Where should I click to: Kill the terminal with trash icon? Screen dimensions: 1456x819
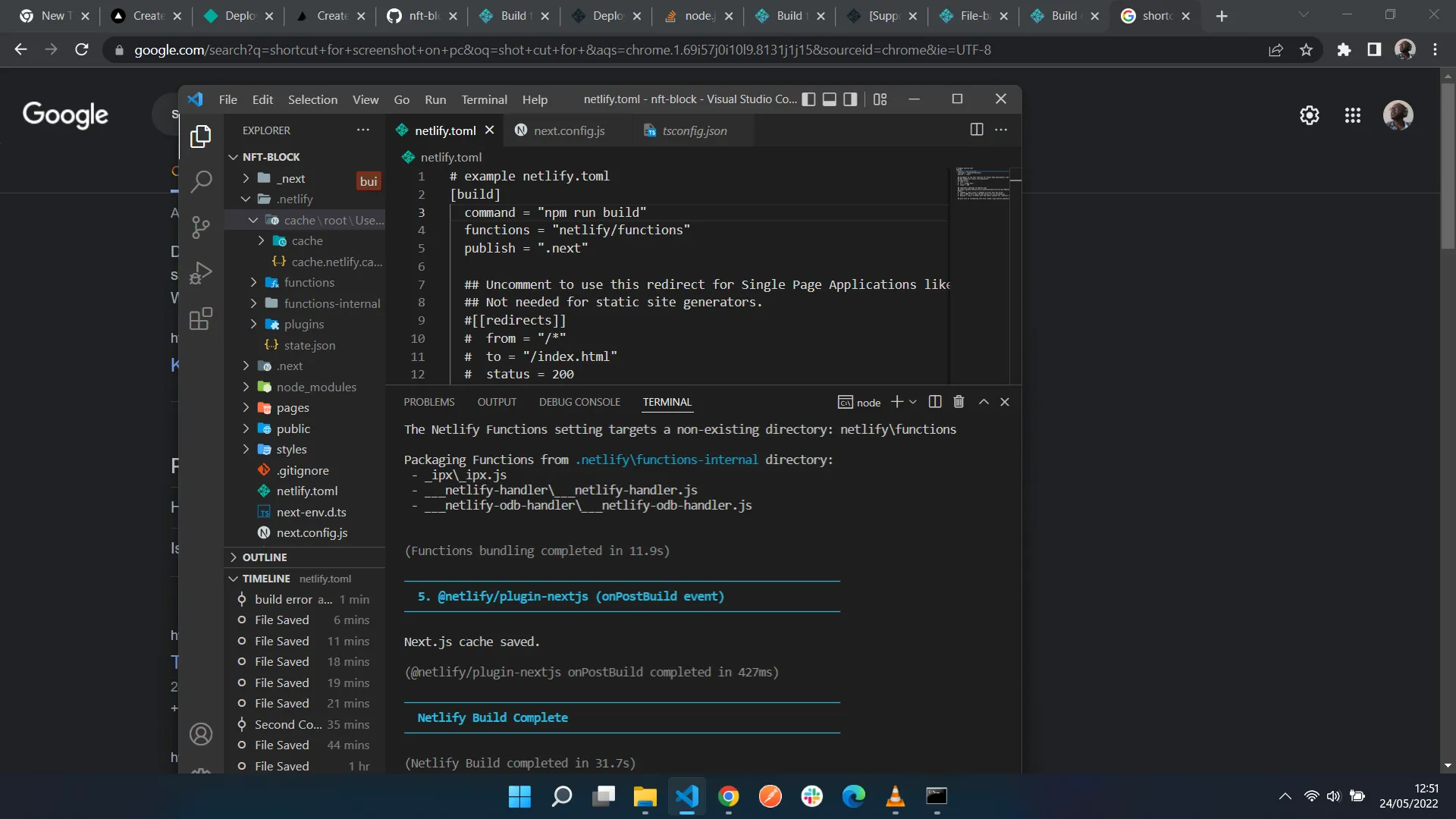tap(959, 402)
